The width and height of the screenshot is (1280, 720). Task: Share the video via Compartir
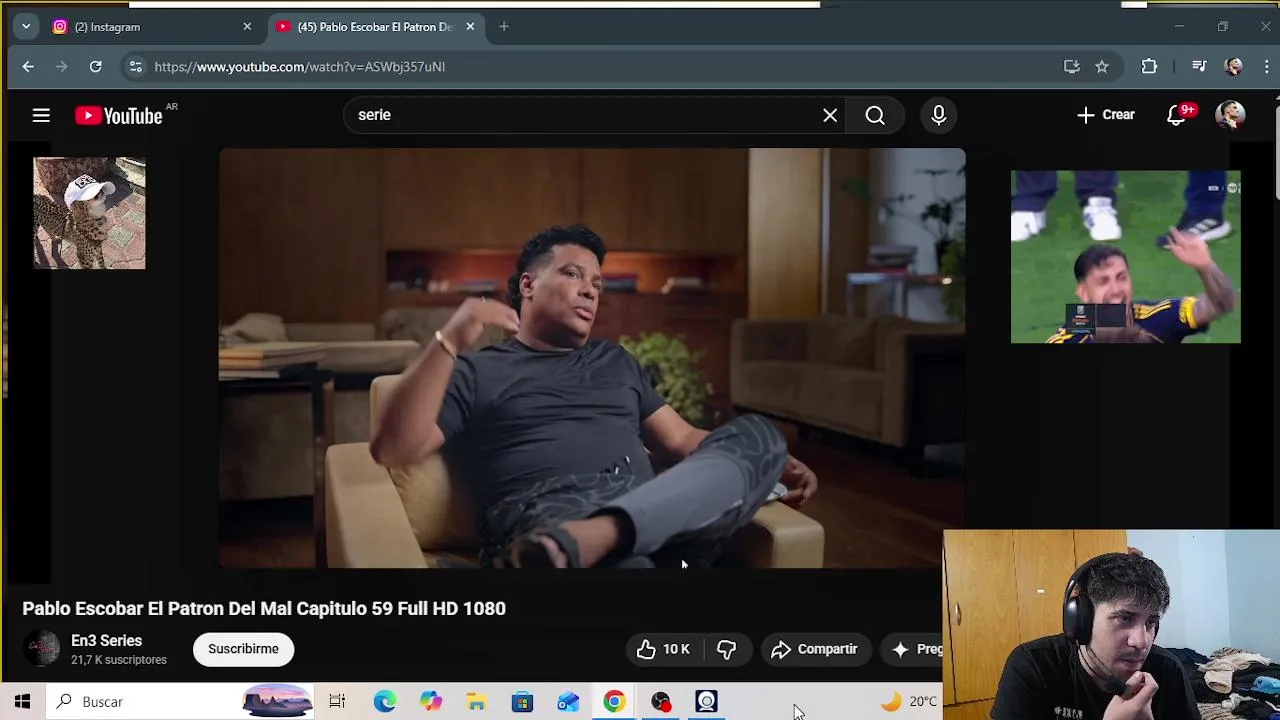pyautogui.click(x=815, y=649)
